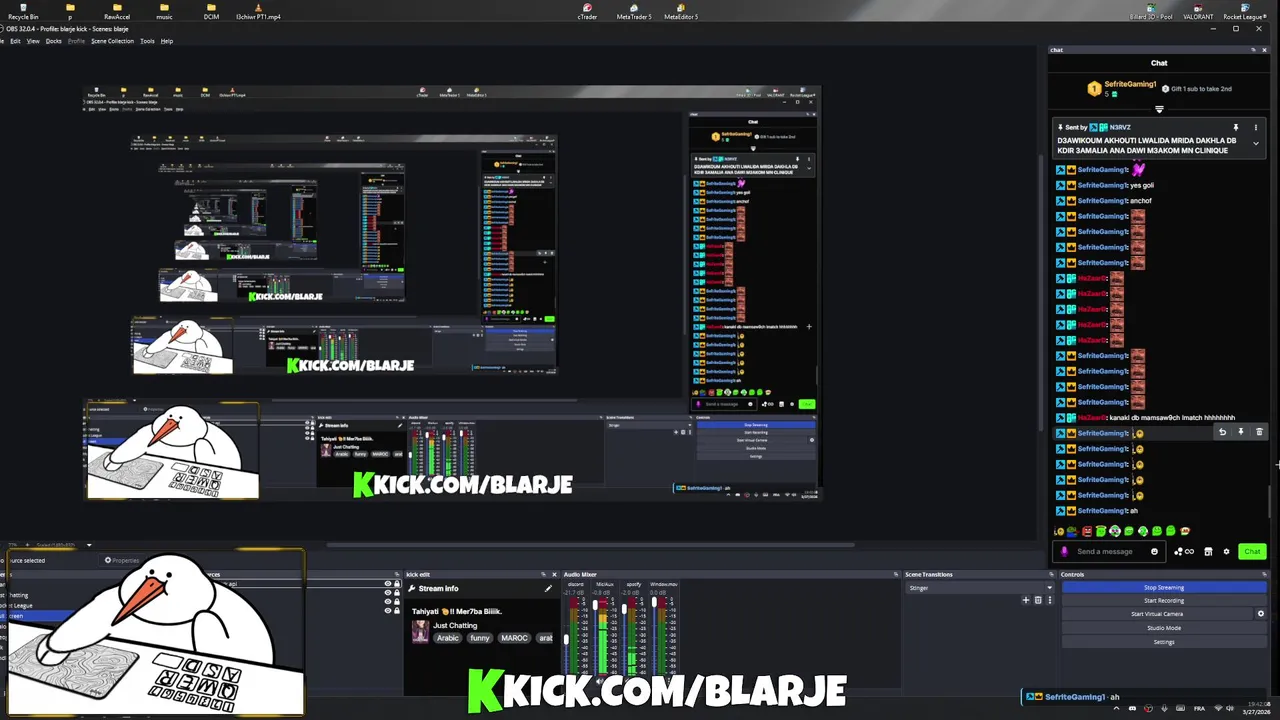Open the Edit menu in OBS
Image resolution: width=1280 pixels, height=720 pixels.
coord(15,41)
